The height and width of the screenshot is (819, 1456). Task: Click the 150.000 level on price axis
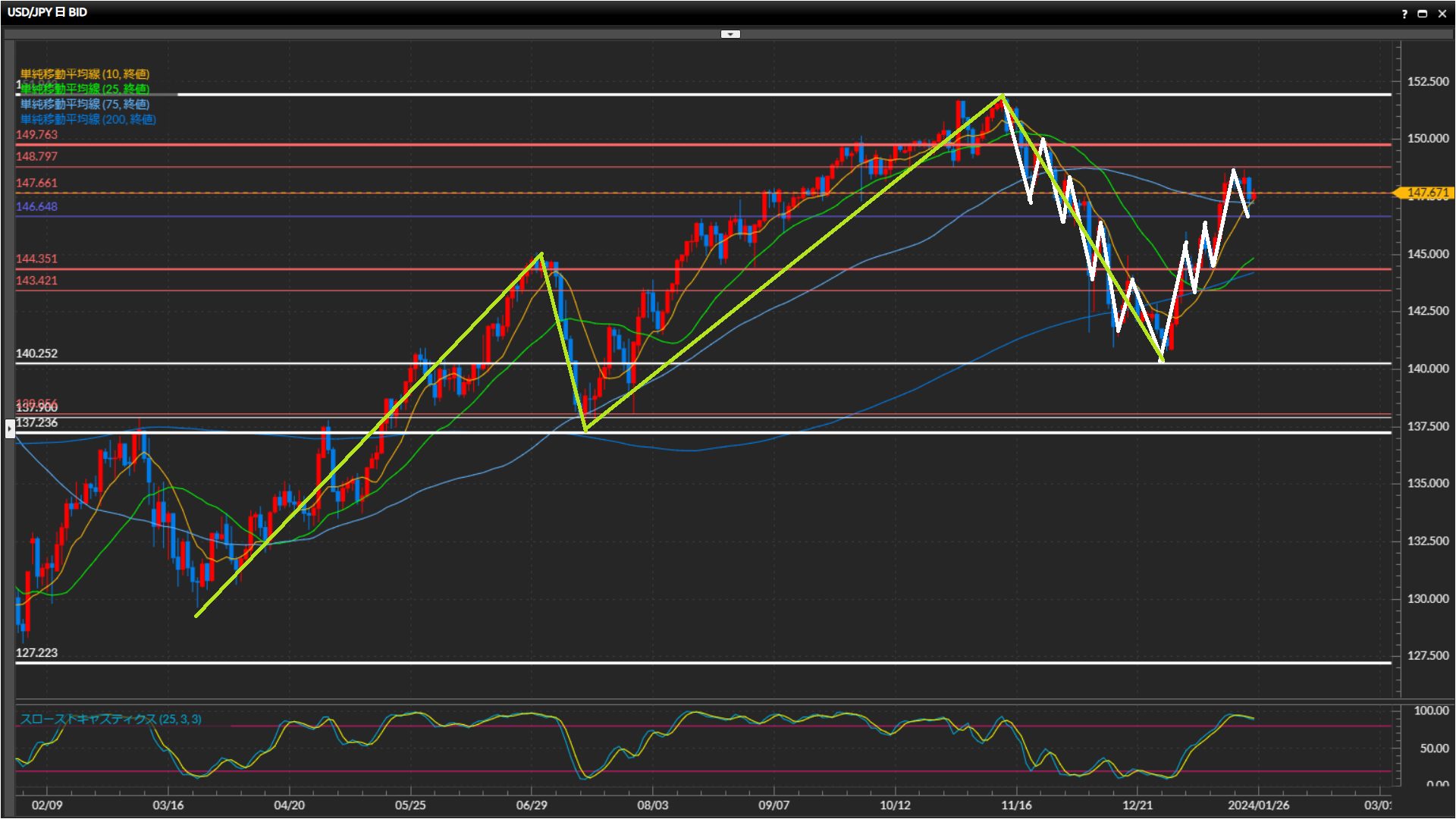1427,139
